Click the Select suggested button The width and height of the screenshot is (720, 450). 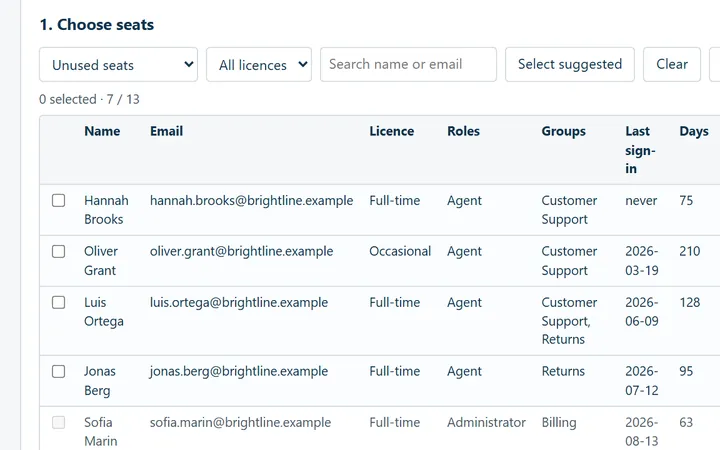pos(570,64)
